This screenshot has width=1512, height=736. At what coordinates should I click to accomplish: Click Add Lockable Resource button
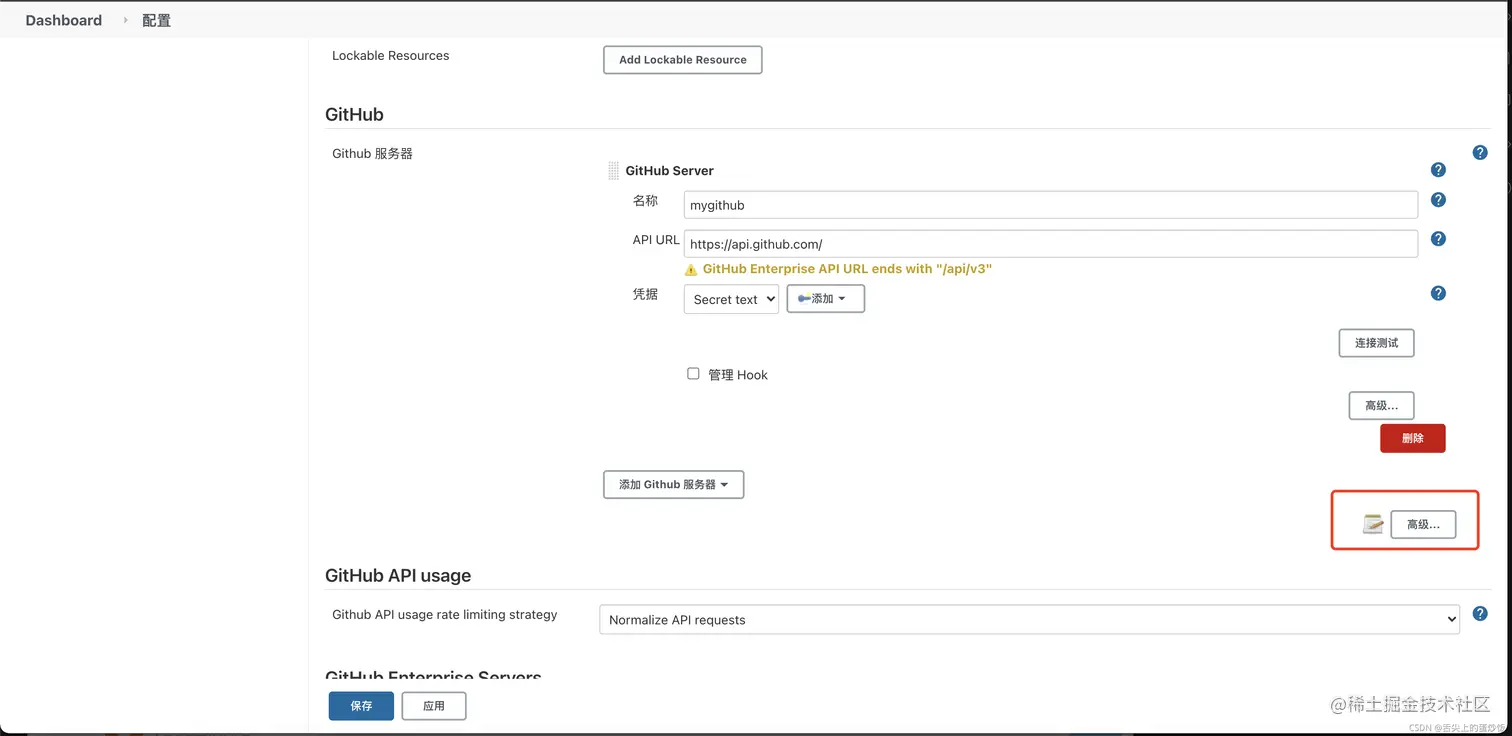point(682,60)
